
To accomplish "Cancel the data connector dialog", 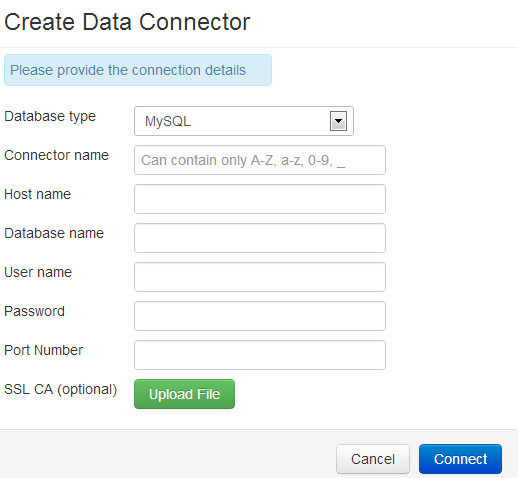I will coord(373,459).
